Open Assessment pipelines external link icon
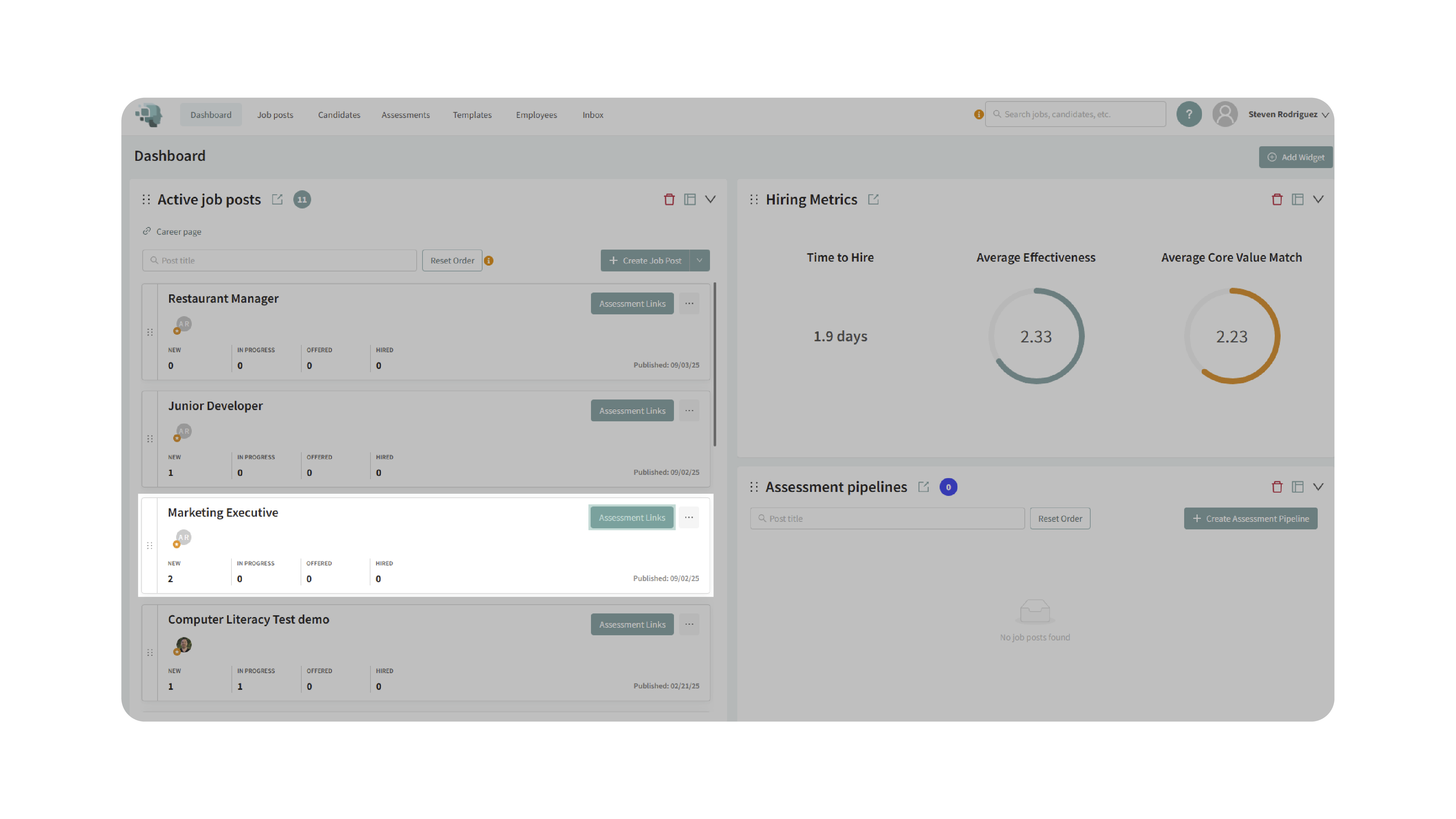Screen dimensions: 1456x819 tap(924, 487)
